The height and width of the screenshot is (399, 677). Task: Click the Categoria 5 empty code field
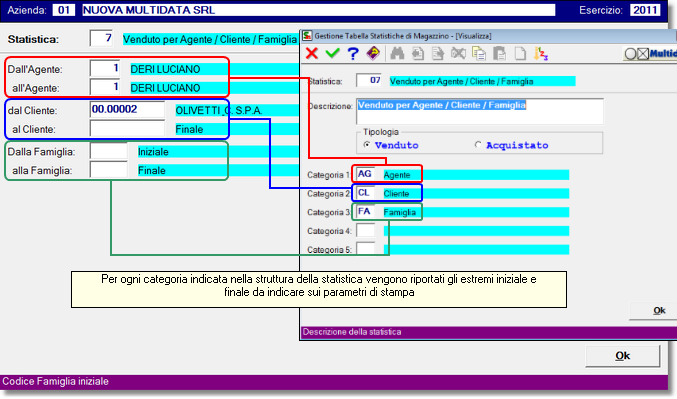click(365, 249)
